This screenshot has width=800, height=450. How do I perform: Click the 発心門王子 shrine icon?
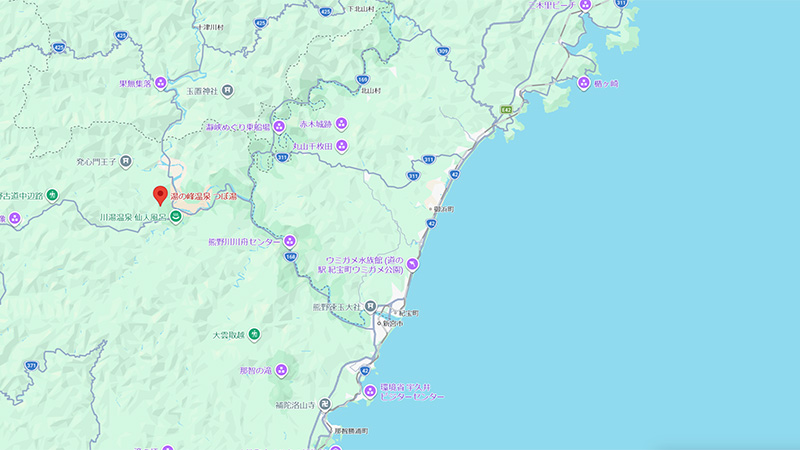click(127, 160)
